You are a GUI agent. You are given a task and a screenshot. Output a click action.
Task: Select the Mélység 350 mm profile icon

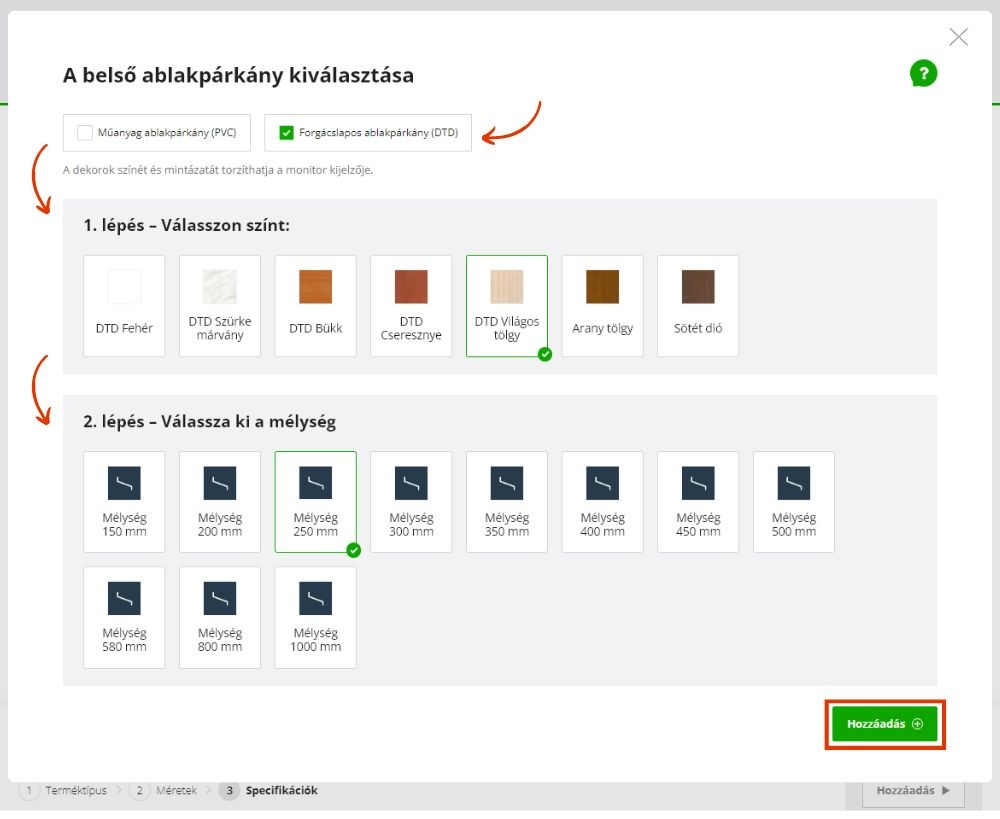point(507,483)
